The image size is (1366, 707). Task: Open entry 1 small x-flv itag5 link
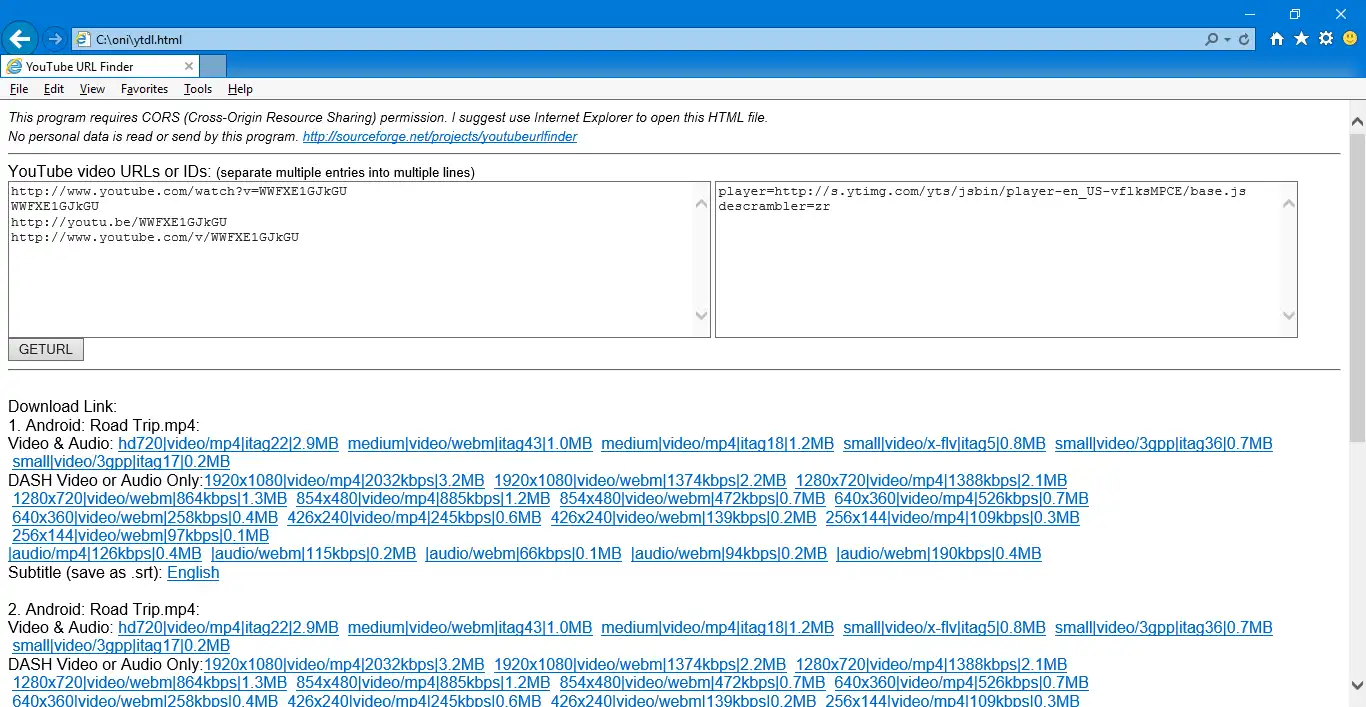tap(944, 443)
